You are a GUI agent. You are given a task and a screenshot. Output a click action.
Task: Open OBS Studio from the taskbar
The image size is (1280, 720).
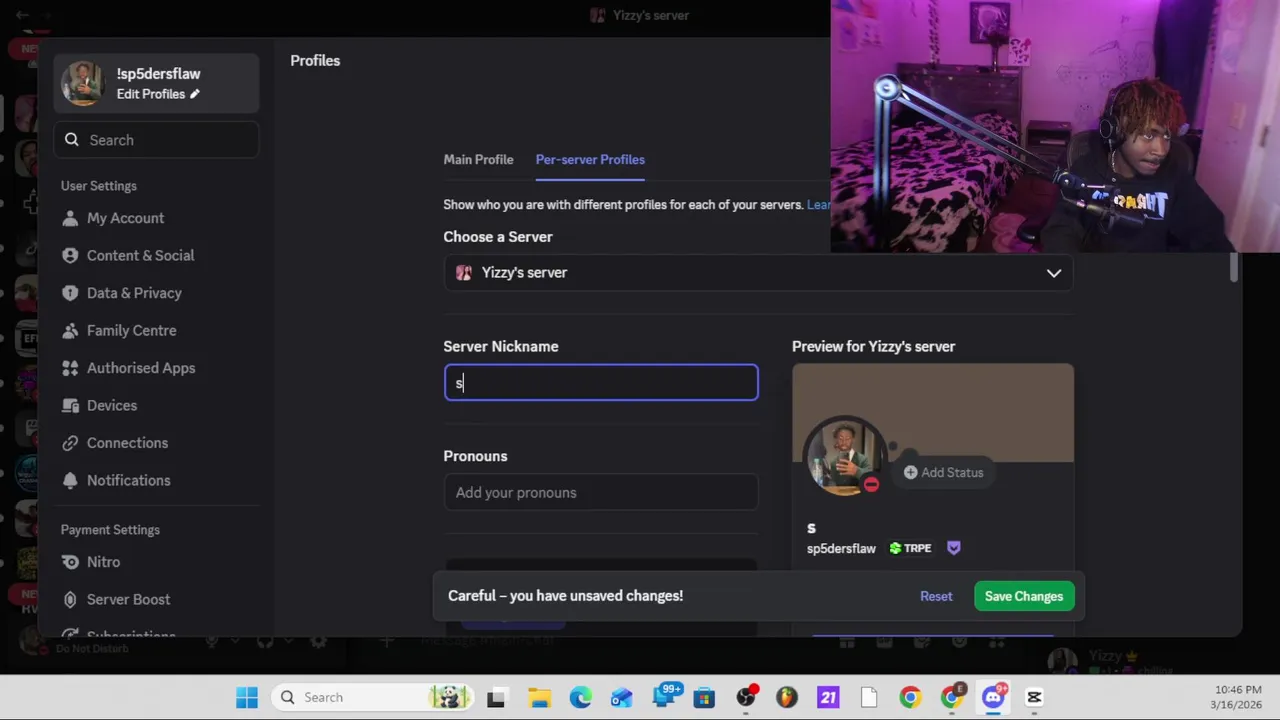[746, 697]
